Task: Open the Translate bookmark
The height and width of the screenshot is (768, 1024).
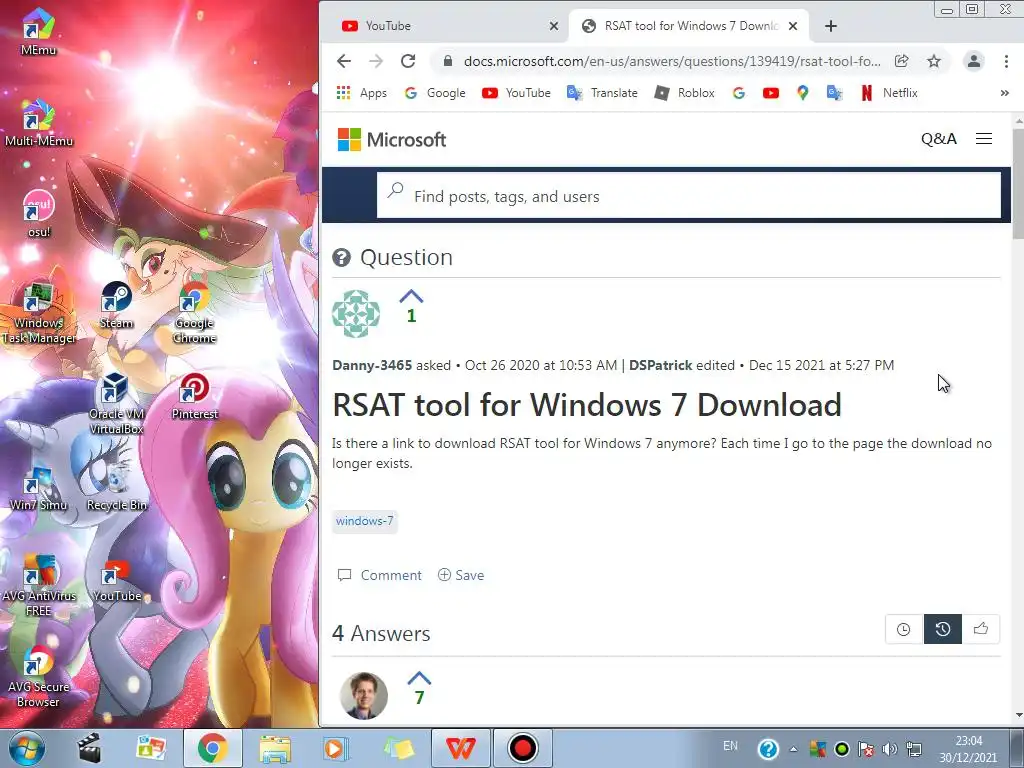Action: click(x=602, y=93)
